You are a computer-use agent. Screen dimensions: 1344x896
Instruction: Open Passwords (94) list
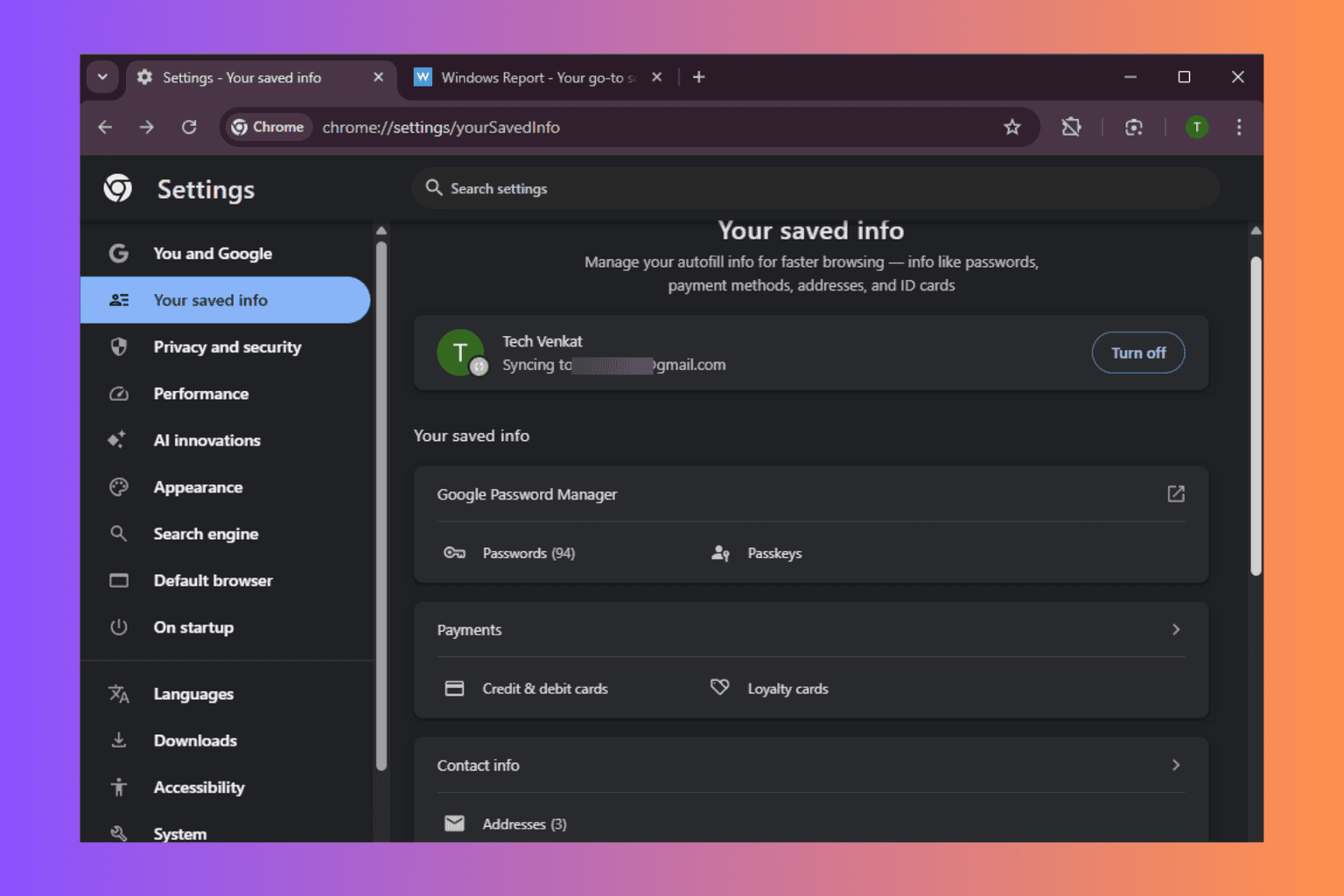528,554
